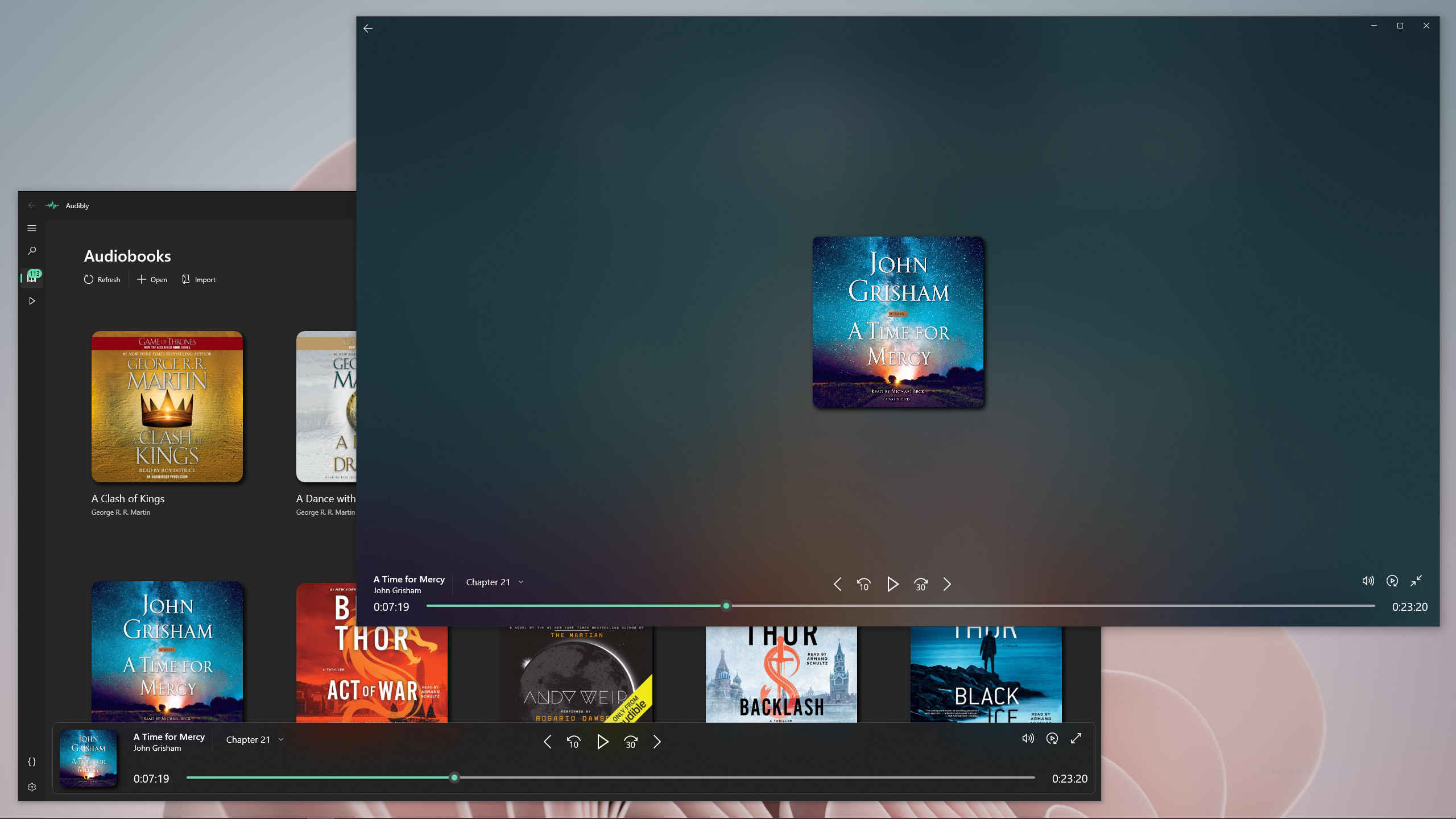Open the library icon with 113 badge
The height and width of the screenshot is (819, 1456).
32,278
